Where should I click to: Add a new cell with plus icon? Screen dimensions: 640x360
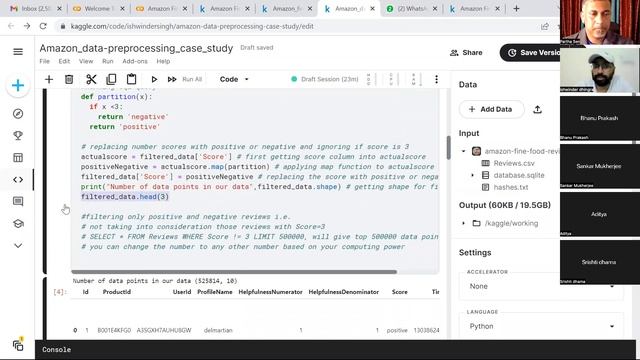(49, 79)
